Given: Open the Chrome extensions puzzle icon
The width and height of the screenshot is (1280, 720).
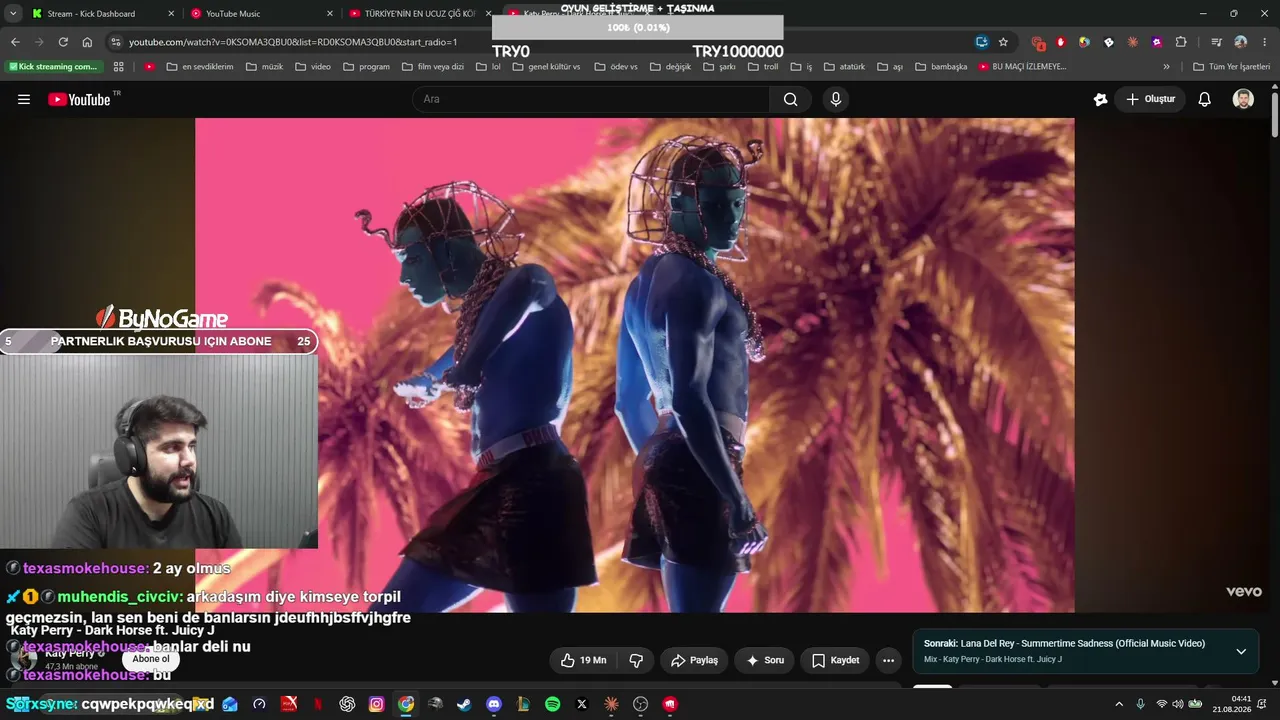Looking at the screenshot, I should tap(1181, 42).
